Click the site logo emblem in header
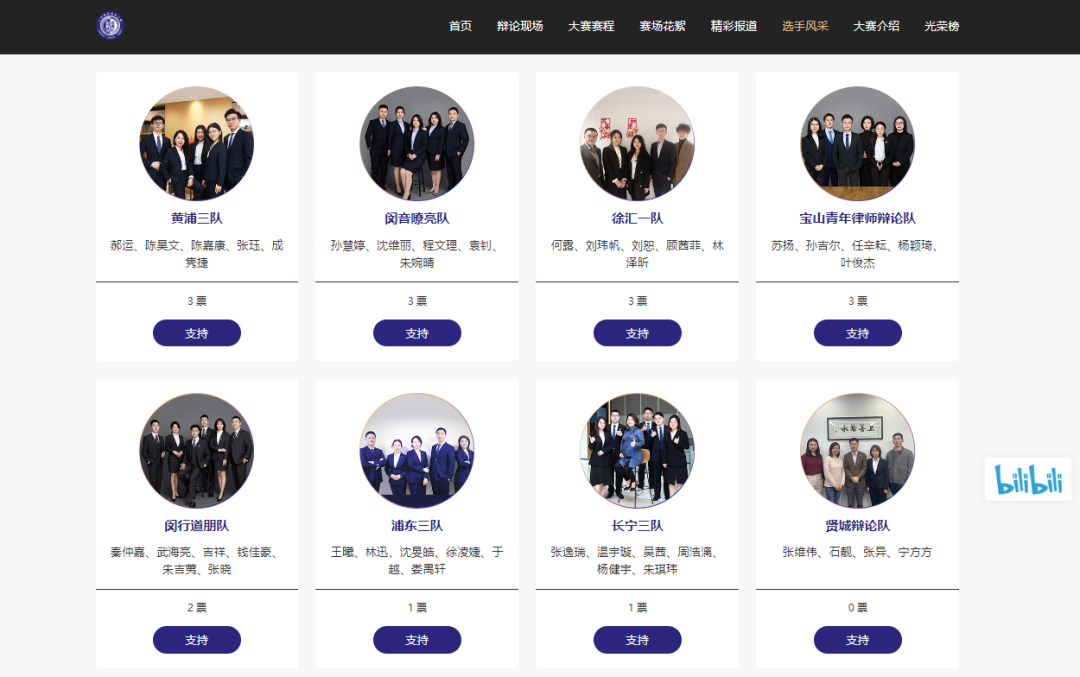Screen dimensions: 1080x677 [110, 26]
